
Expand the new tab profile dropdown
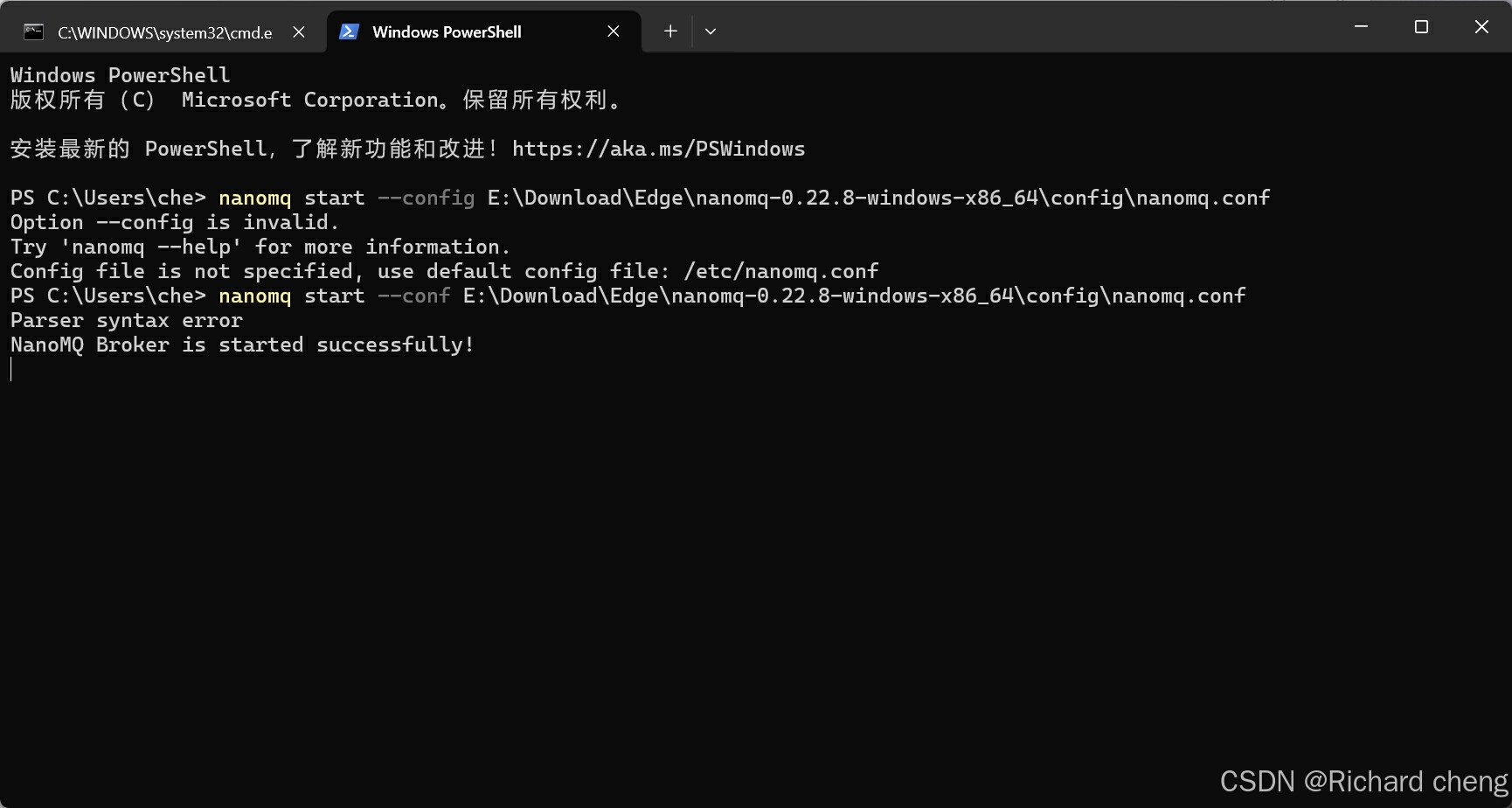tap(711, 31)
